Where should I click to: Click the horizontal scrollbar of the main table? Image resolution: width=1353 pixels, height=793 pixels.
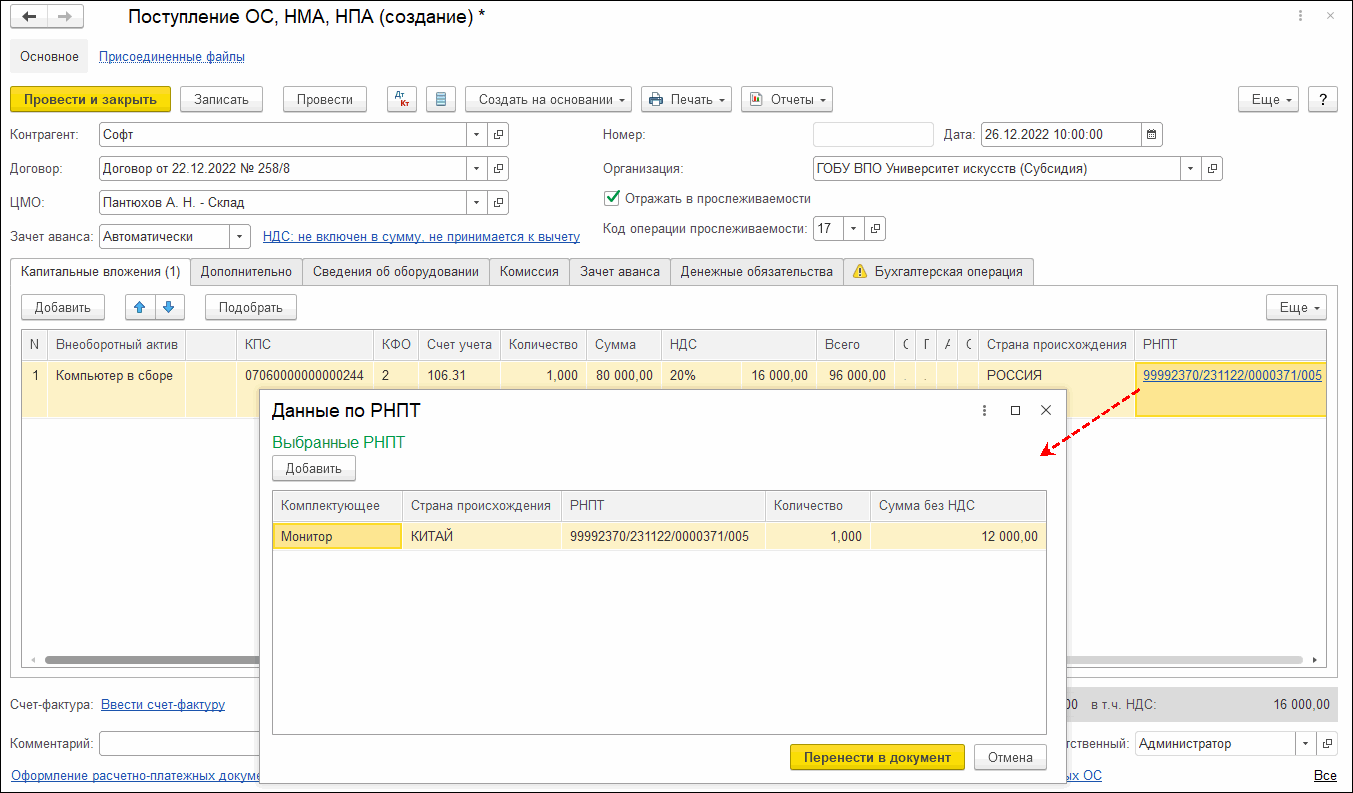click(673, 660)
